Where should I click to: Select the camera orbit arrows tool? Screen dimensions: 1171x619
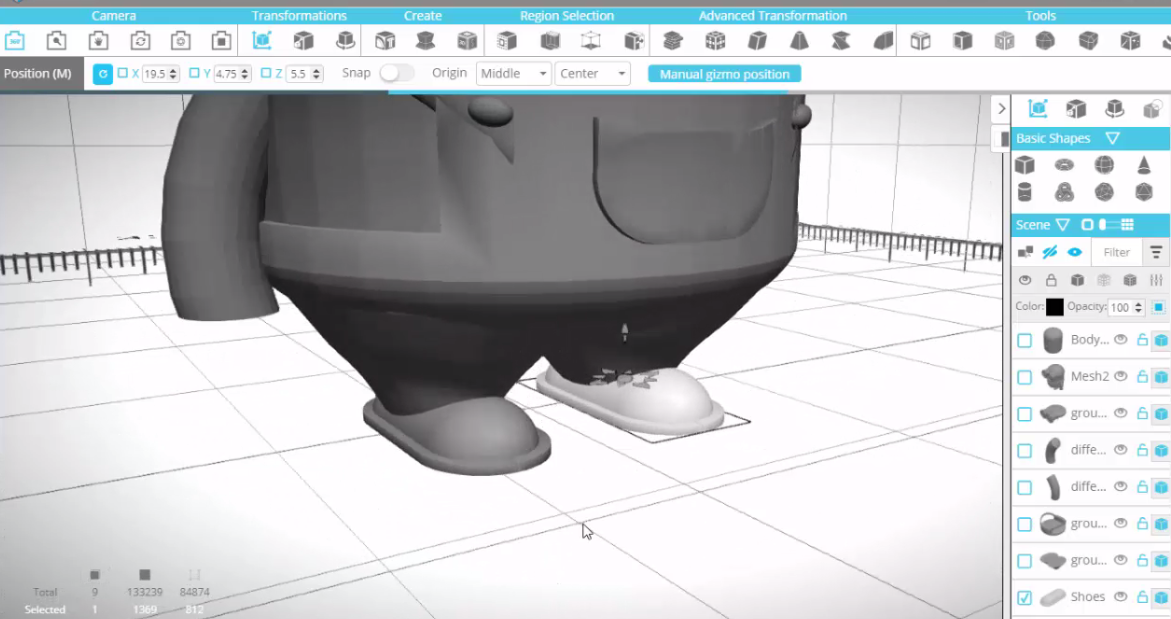pos(140,40)
